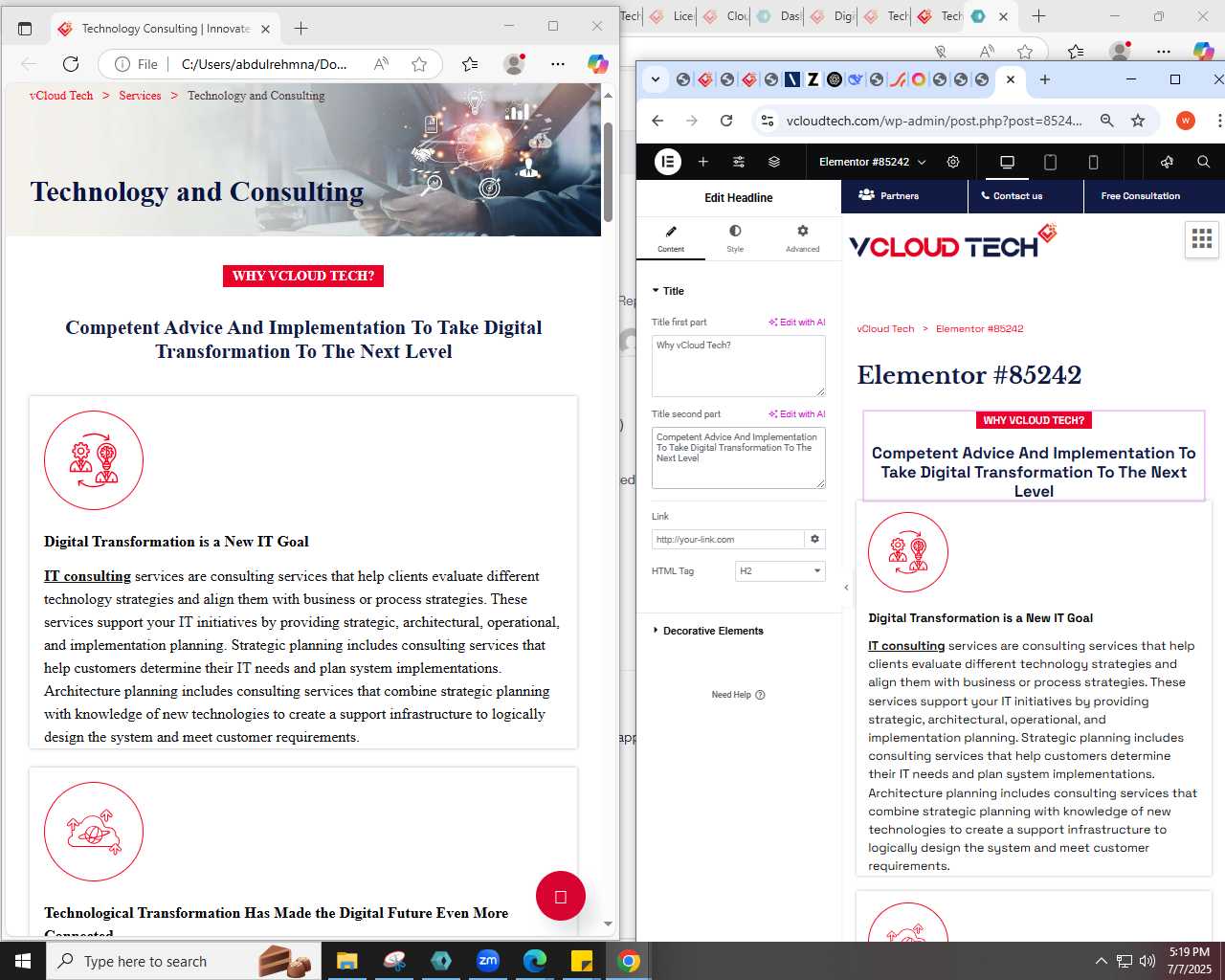Add page to favorites in Edge

(x=419, y=64)
